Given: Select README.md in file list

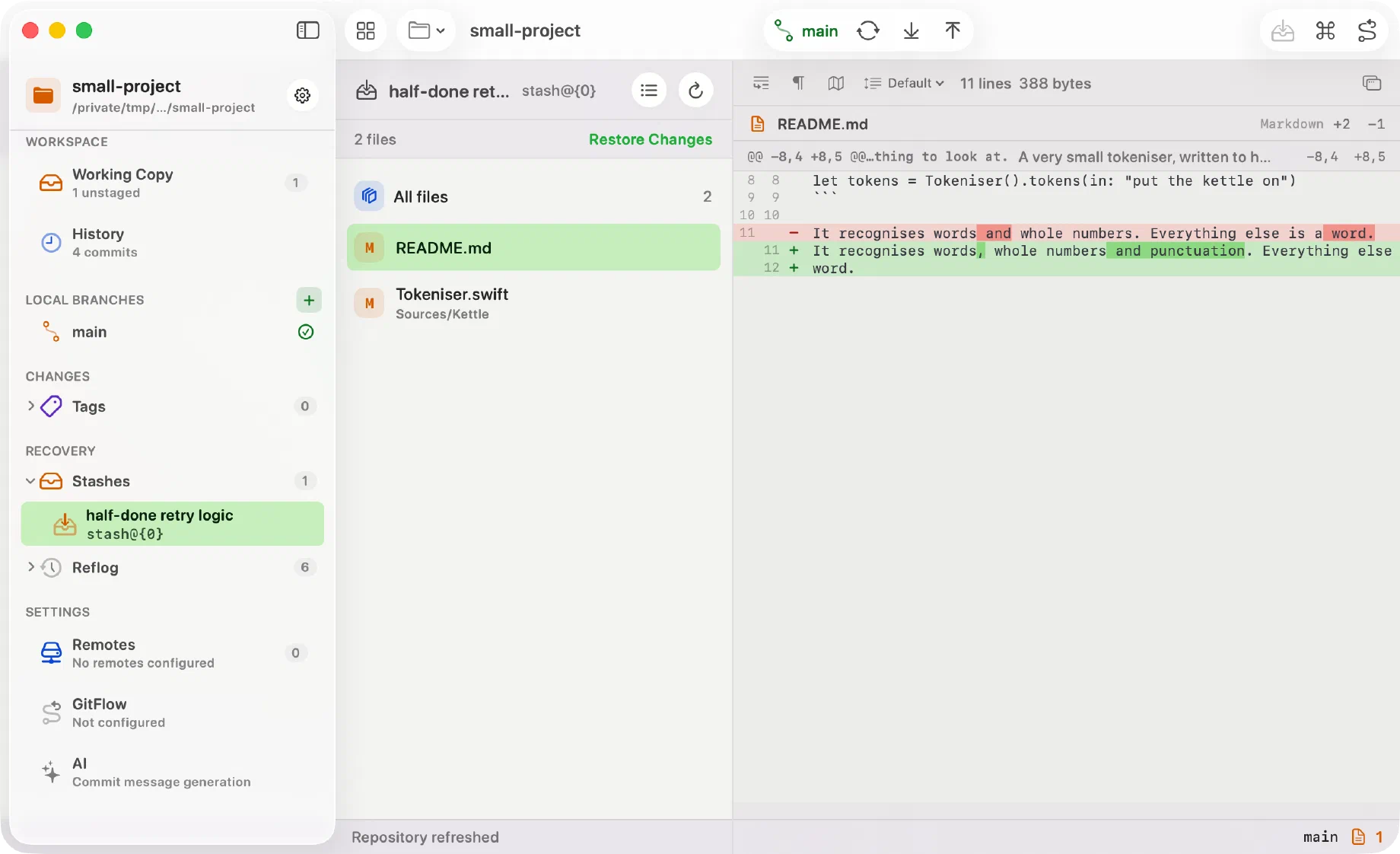Looking at the screenshot, I should point(533,247).
